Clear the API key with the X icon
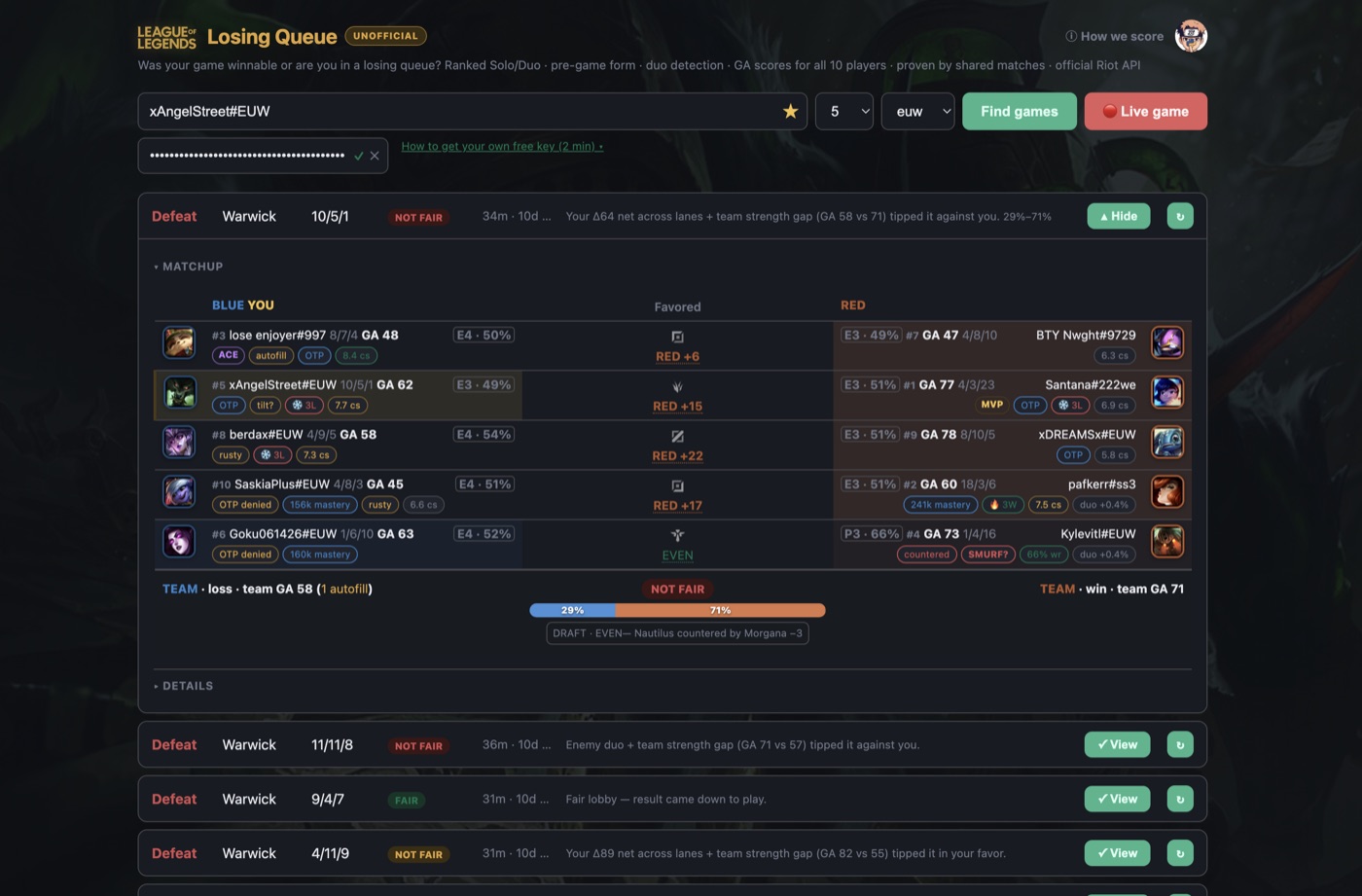This screenshot has width=1362, height=896. pos(375,156)
